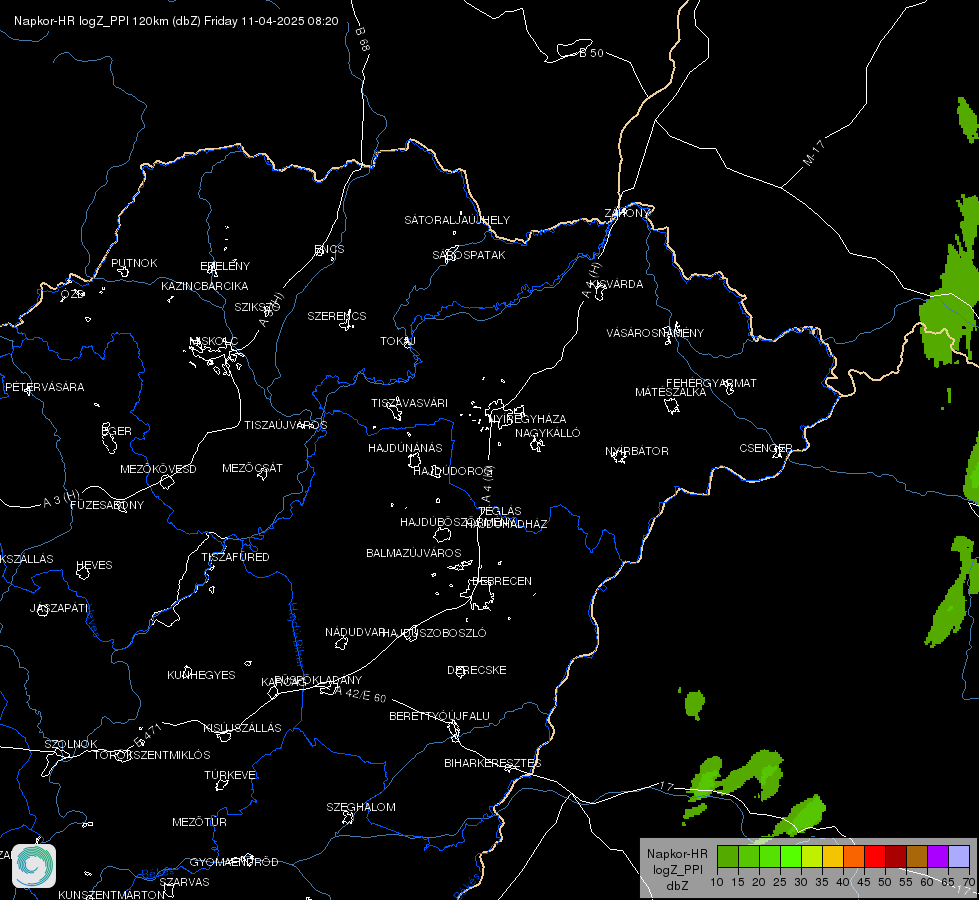Click the GYOMAENDRŐD town label
The height and width of the screenshot is (900, 979).
pyautogui.click(x=234, y=862)
